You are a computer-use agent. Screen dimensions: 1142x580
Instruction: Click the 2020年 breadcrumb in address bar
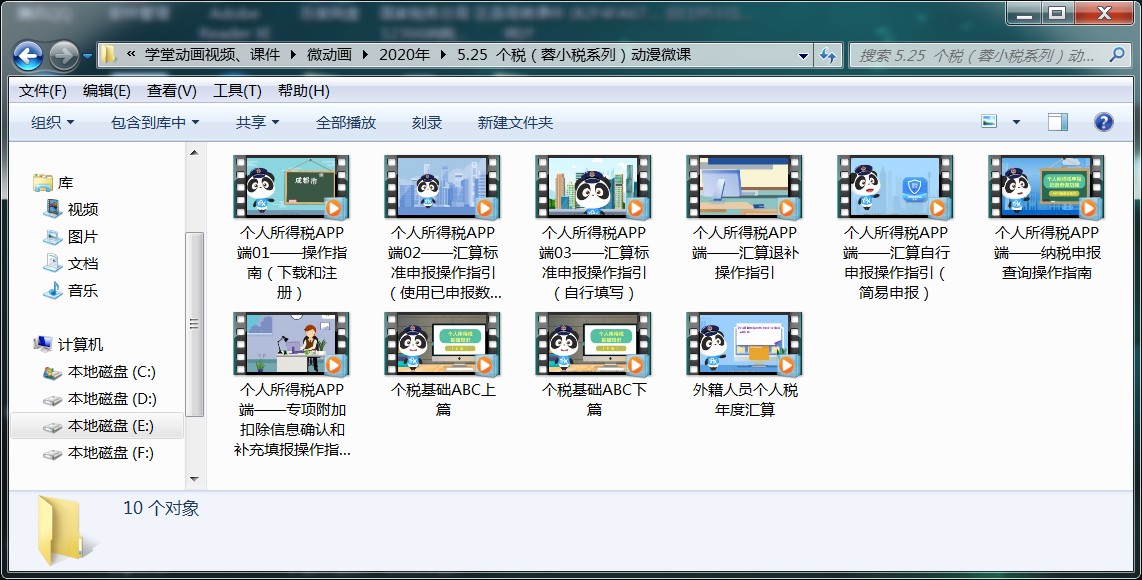pyautogui.click(x=404, y=55)
